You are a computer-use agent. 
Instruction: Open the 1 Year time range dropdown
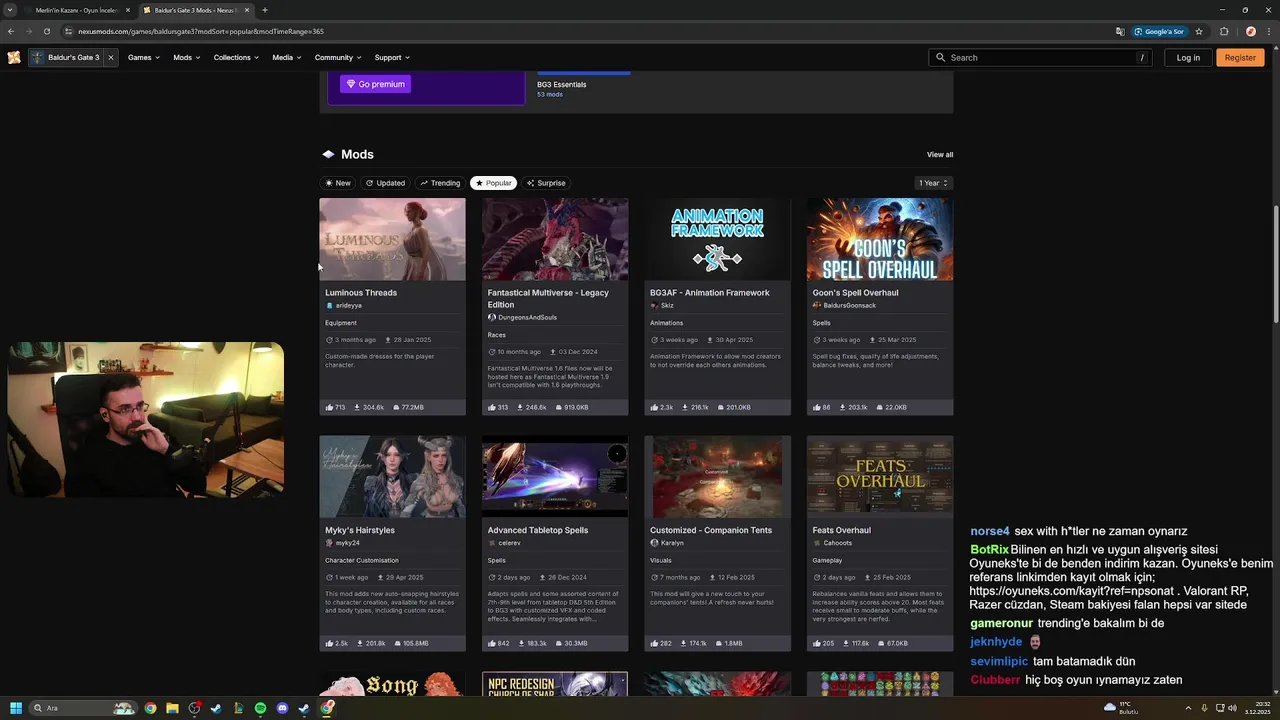click(933, 183)
